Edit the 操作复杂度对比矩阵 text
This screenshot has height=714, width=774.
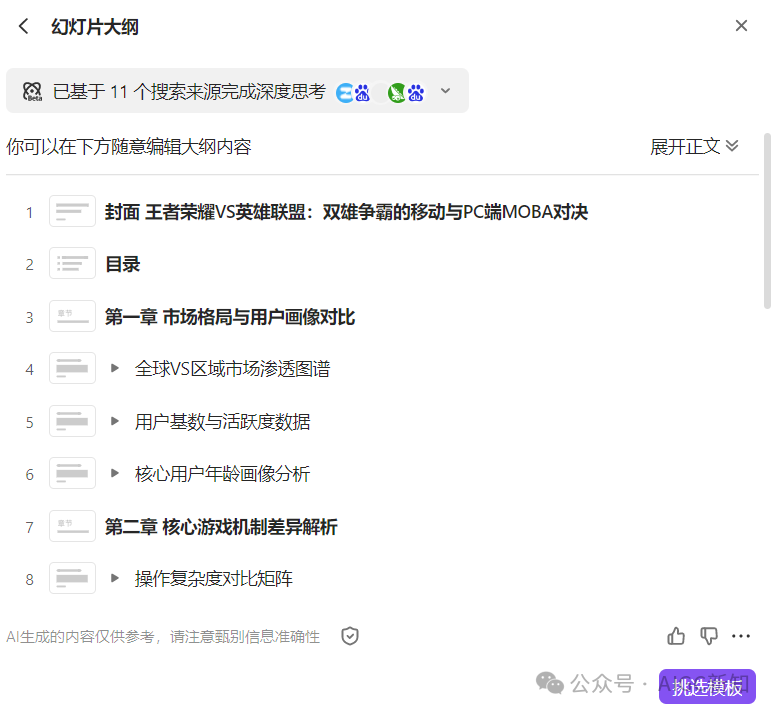pyautogui.click(x=214, y=579)
